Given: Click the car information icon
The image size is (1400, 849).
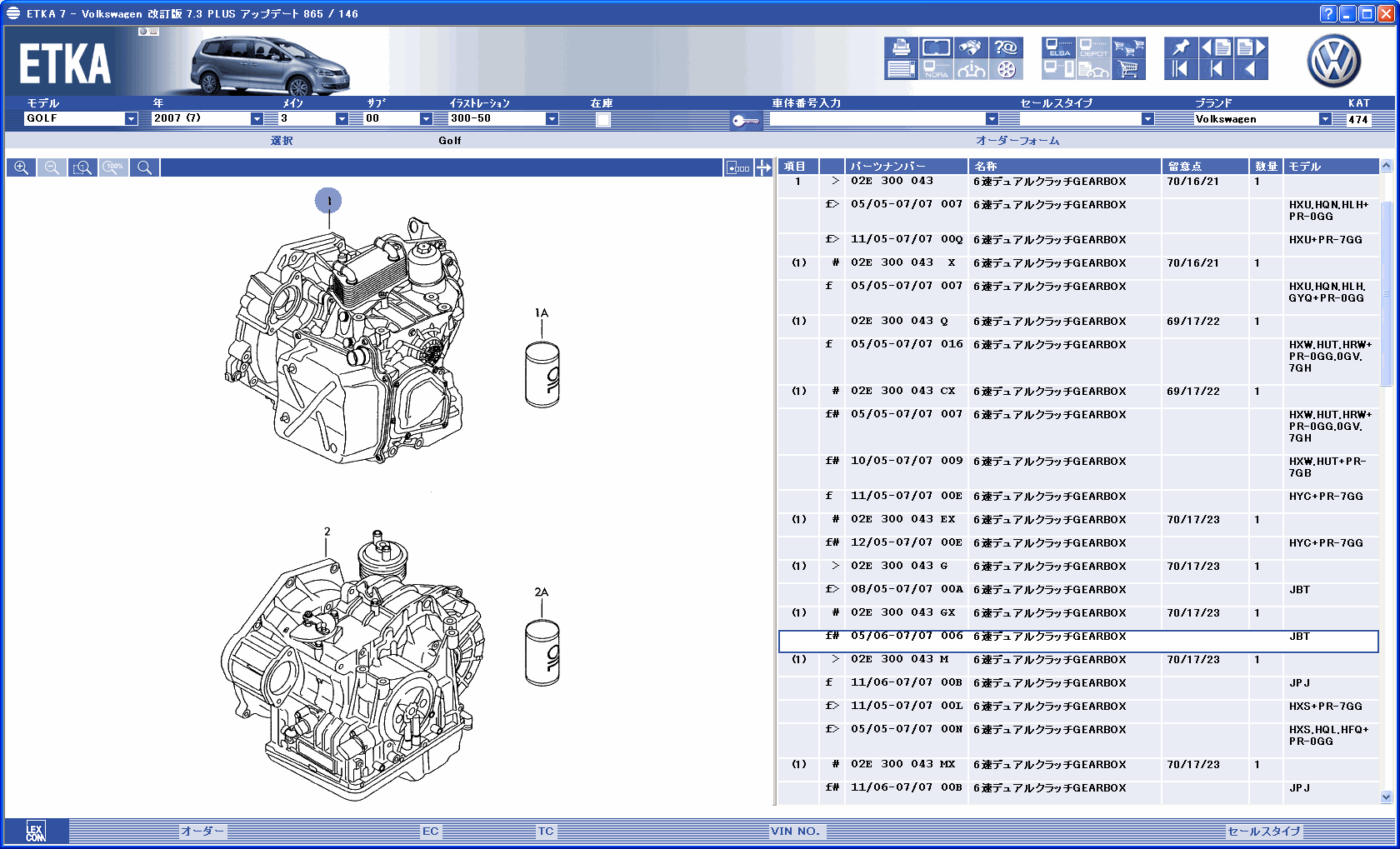Looking at the screenshot, I should 972,69.
